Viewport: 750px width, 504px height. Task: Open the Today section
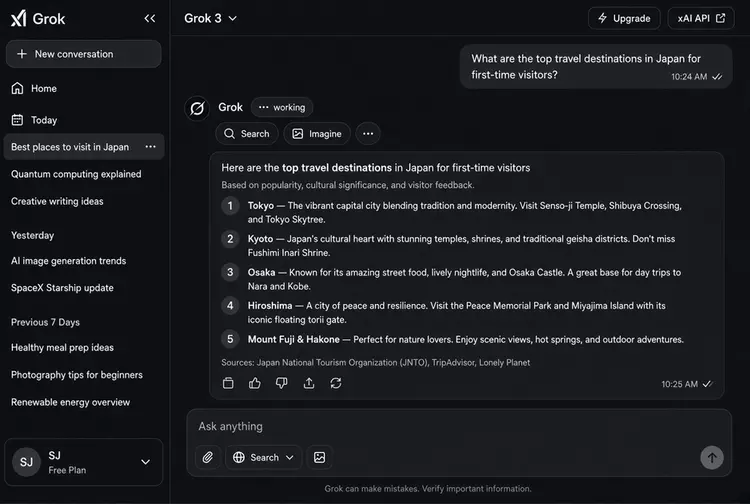(34, 120)
